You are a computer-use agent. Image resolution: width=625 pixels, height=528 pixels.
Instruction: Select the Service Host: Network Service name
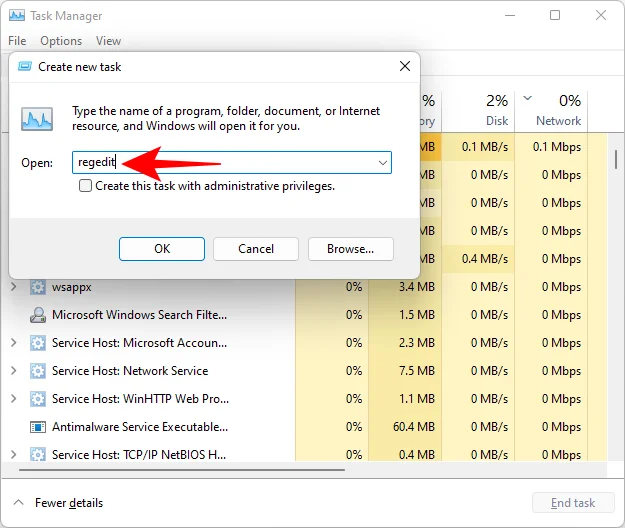pos(130,371)
